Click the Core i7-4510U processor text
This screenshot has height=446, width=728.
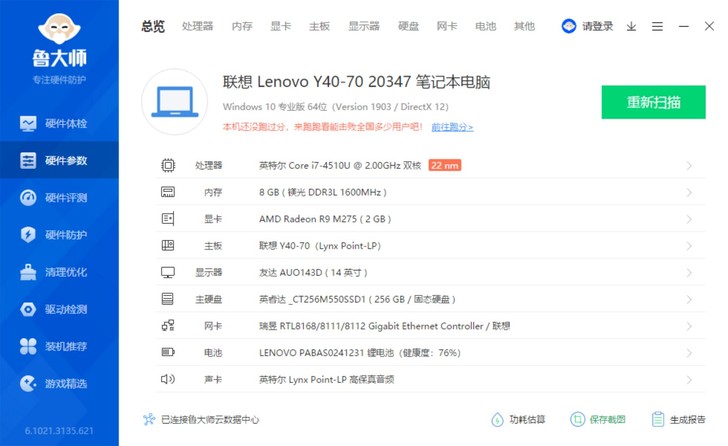click(x=340, y=166)
